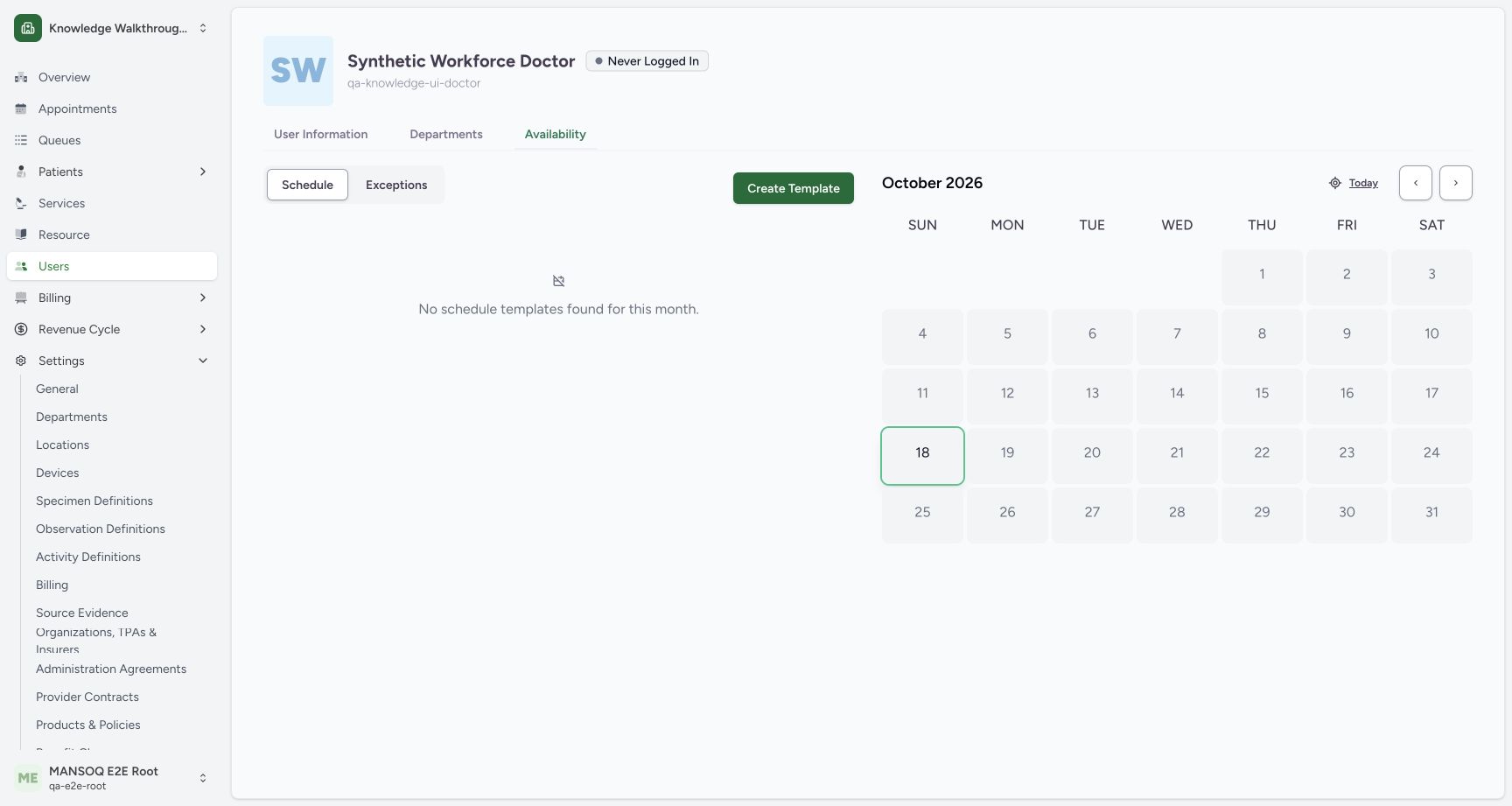Open Specimen Definitions settings

[94, 501]
